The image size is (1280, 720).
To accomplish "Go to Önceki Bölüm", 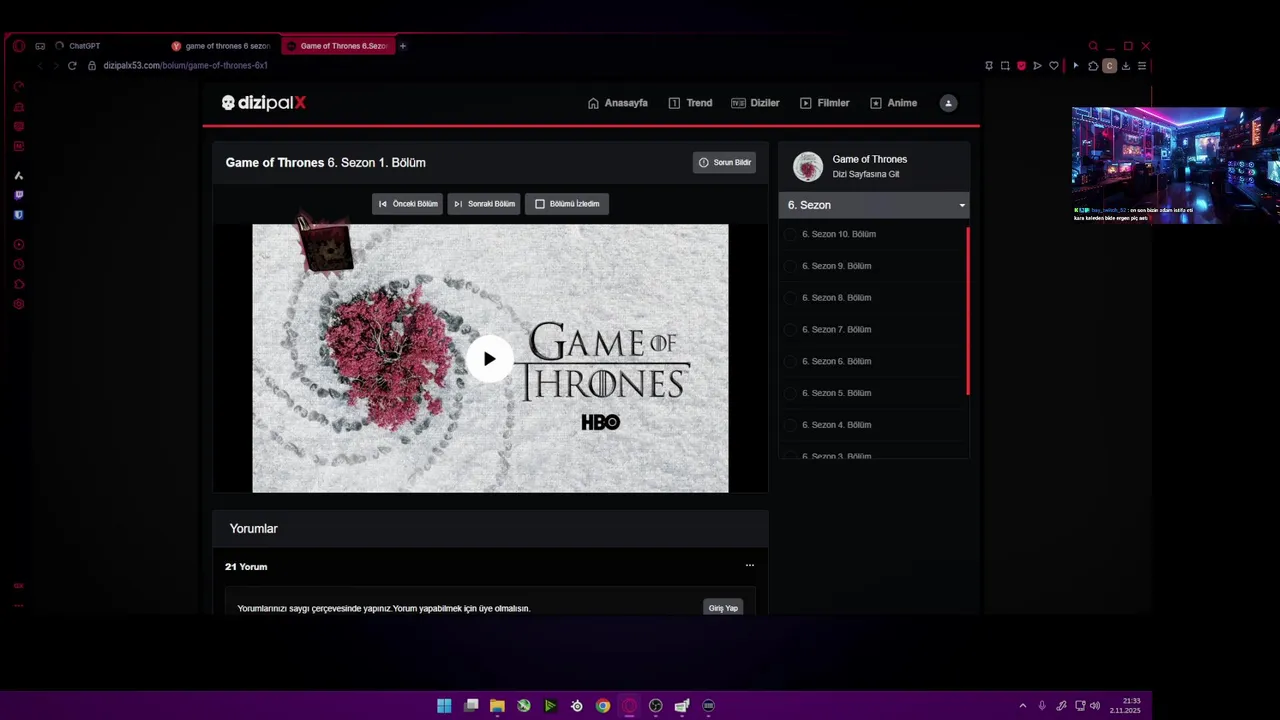I will [x=407, y=204].
